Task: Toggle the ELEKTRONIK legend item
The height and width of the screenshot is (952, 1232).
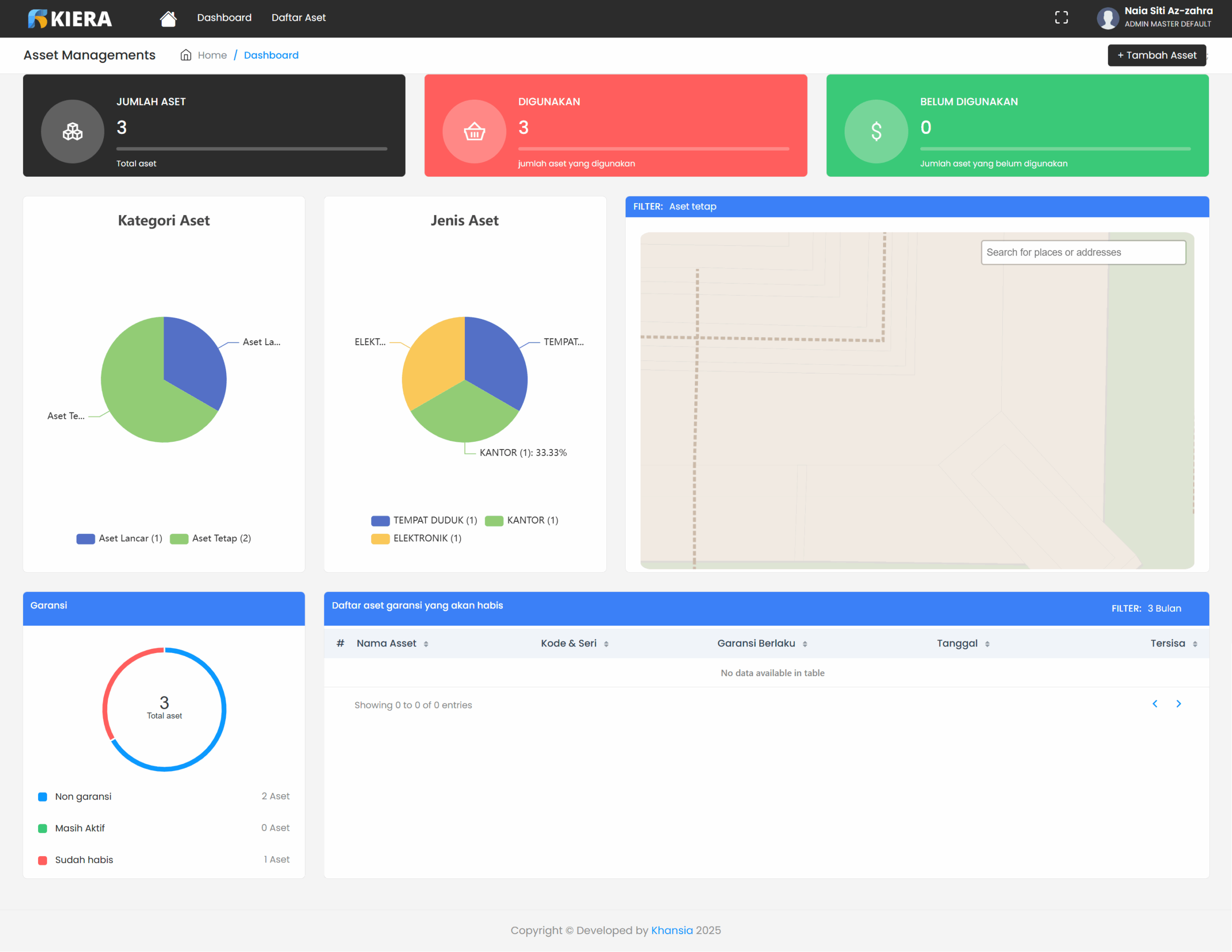Action: pyautogui.click(x=416, y=539)
